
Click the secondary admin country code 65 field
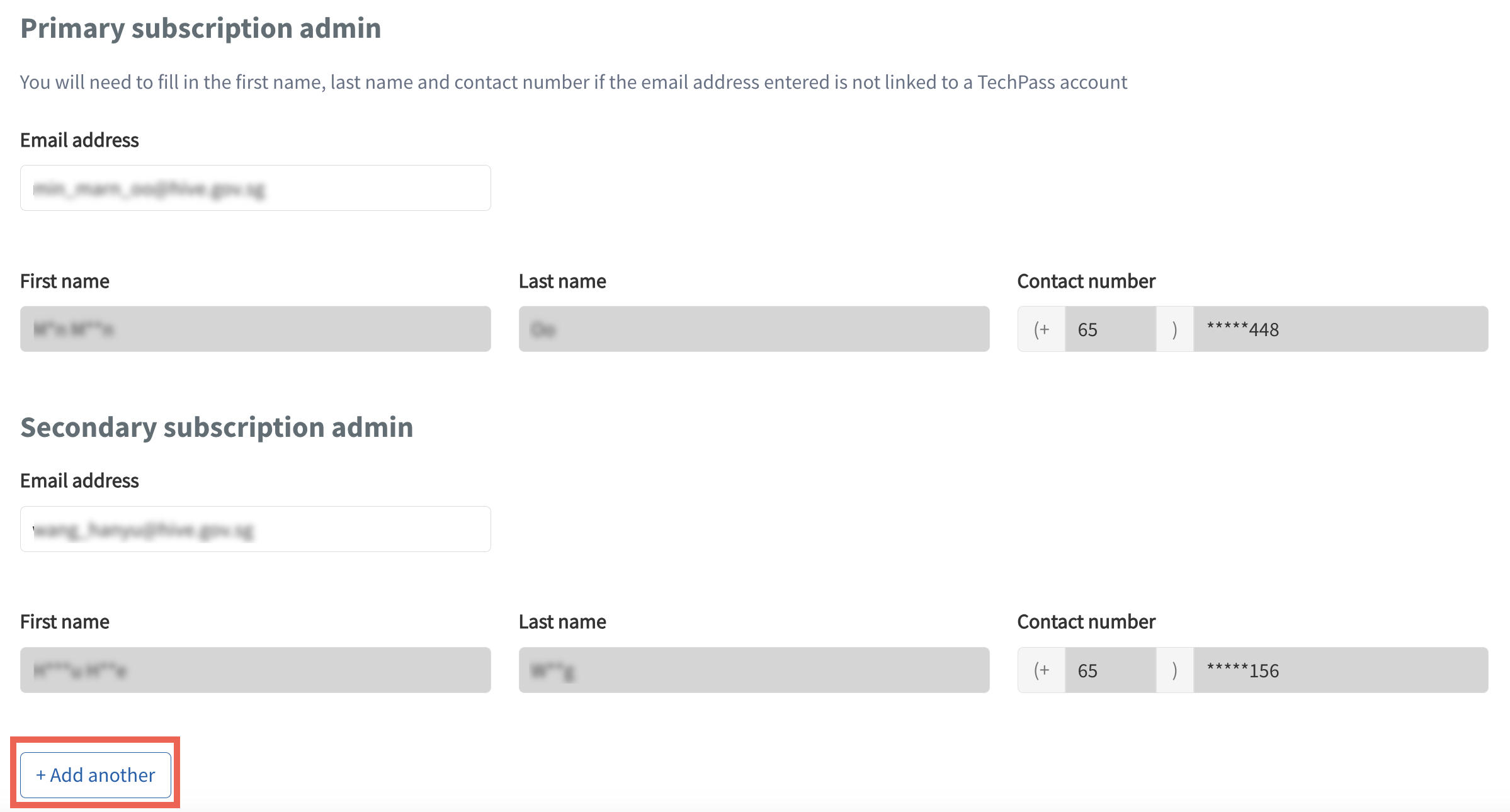tap(1110, 670)
